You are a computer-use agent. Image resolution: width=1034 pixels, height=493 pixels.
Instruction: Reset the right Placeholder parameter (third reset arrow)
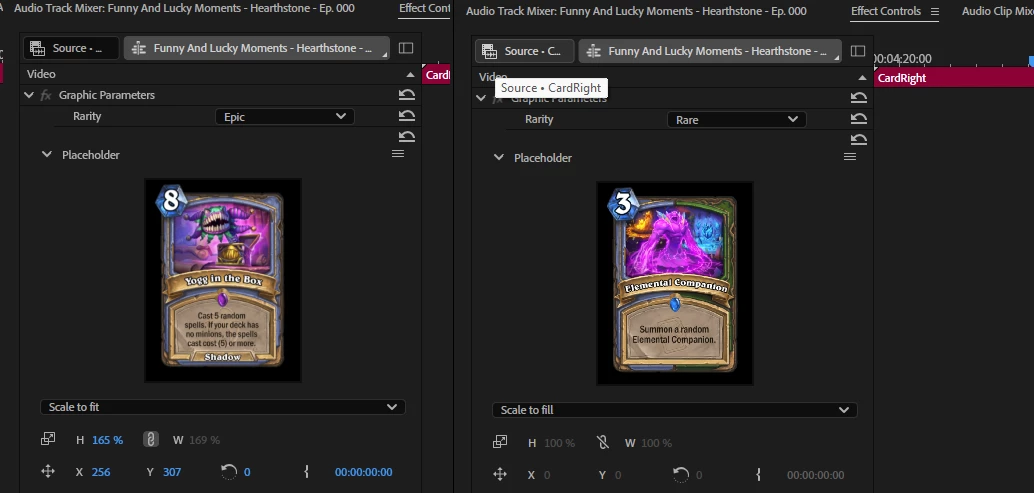(x=859, y=140)
